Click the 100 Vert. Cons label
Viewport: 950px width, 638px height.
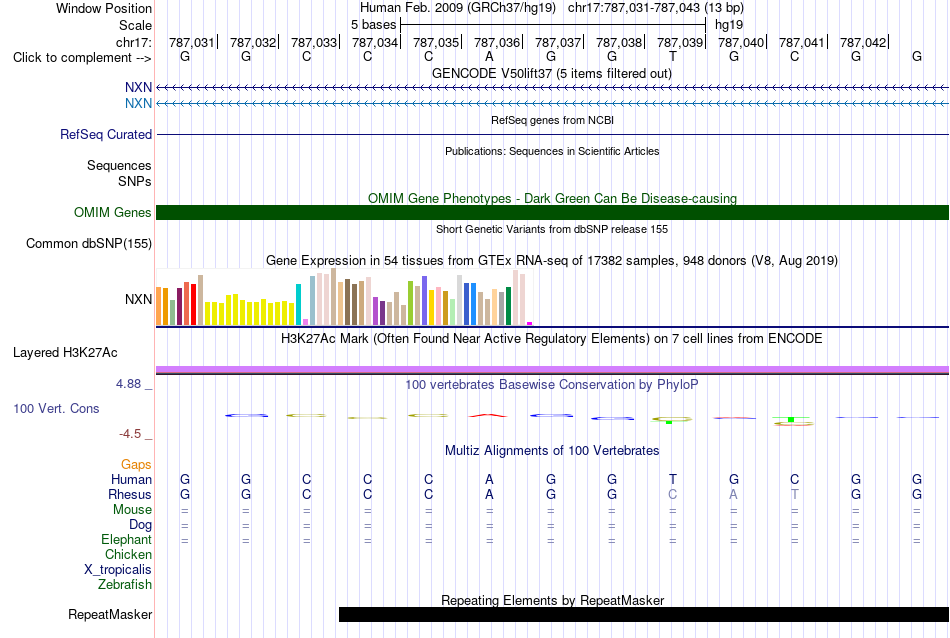56,408
